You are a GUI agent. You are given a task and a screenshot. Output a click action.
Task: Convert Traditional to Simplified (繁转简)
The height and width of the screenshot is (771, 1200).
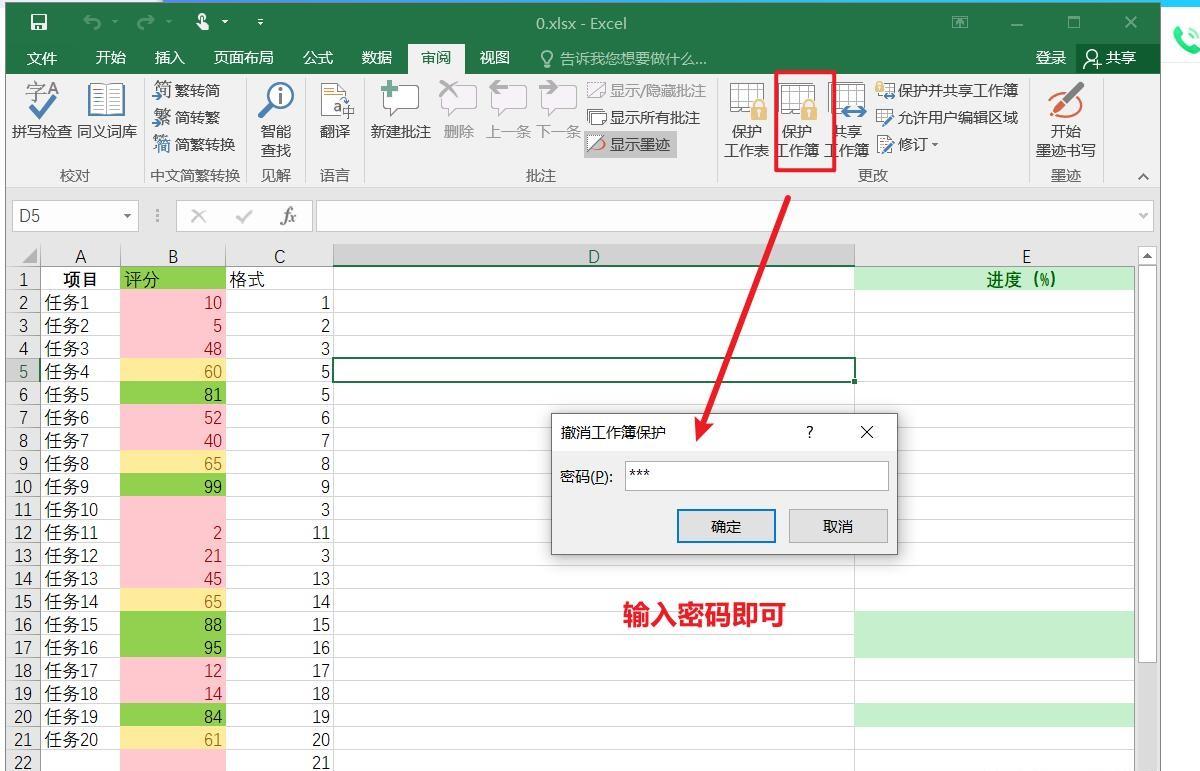[187, 91]
